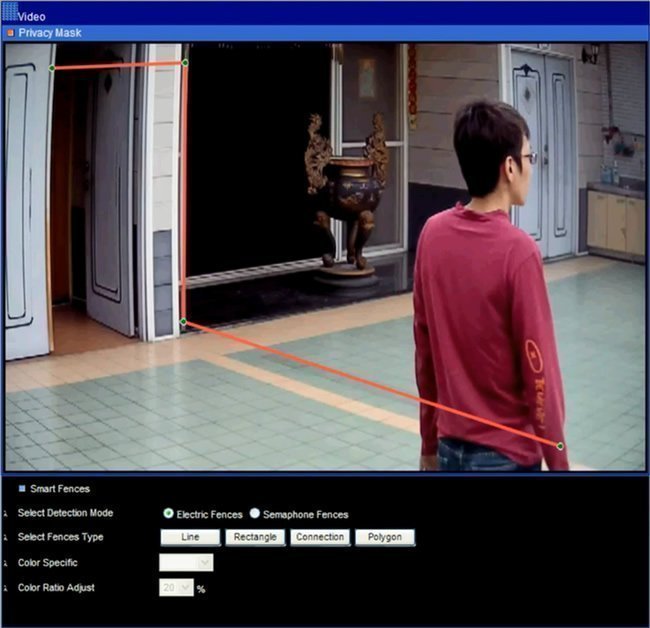Click the fence vertex on the left door frame top
This screenshot has height=628, width=650.
(x=52, y=68)
